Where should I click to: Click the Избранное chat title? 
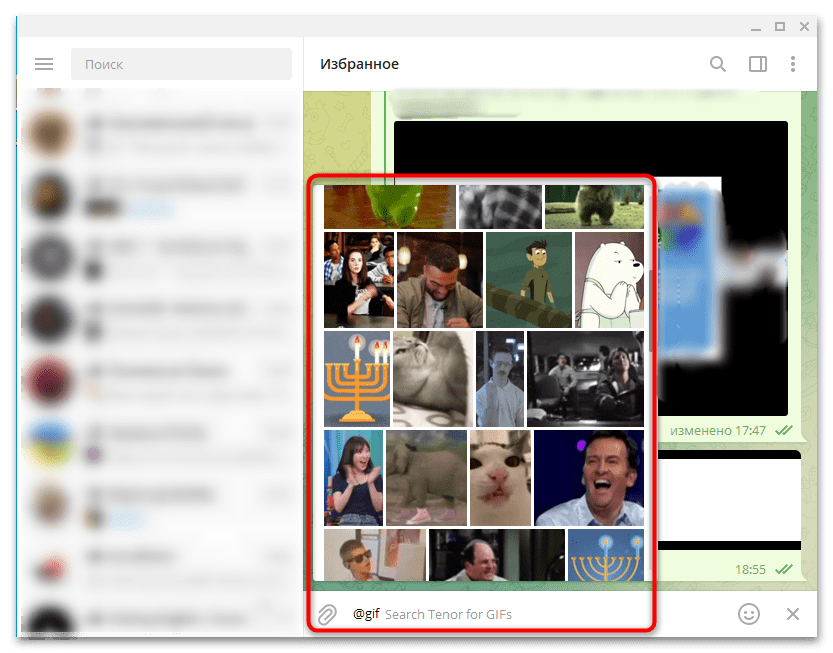359,64
